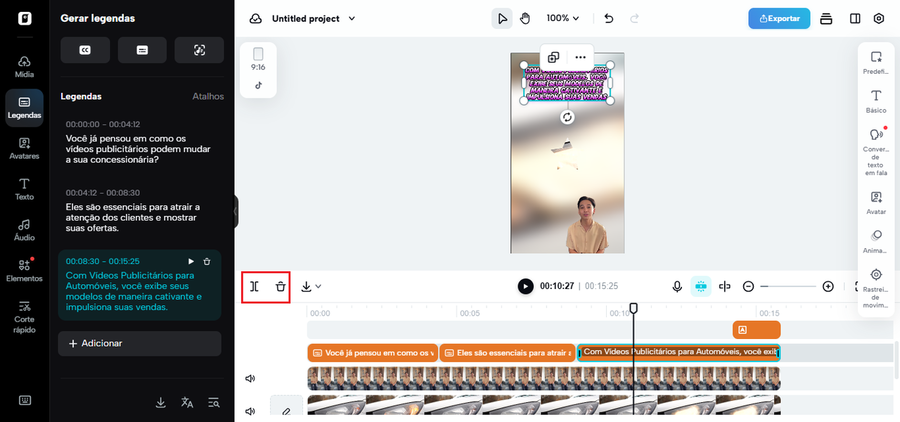Split the clip at the playhead
The image size is (900, 422).
254,286
